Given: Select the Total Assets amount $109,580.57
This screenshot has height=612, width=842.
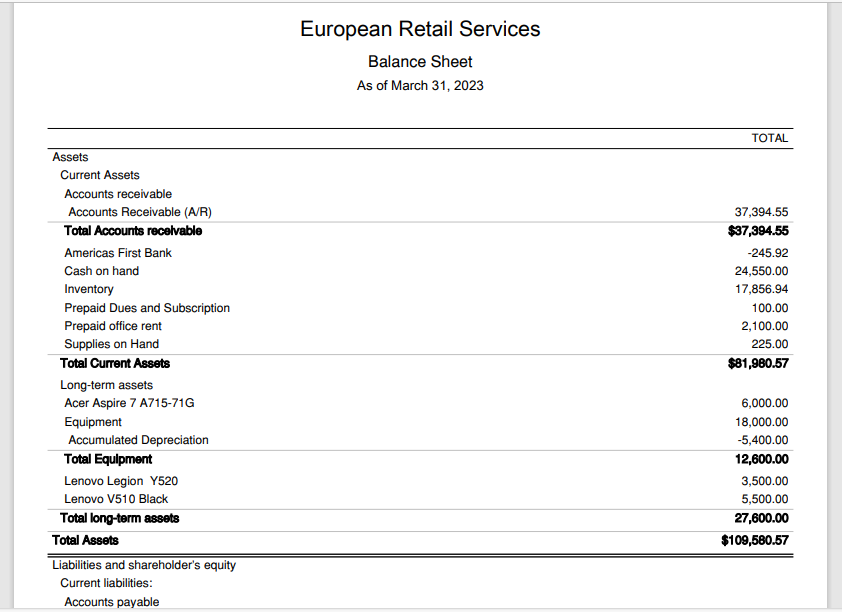Looking at the screenshot, I should tap(755, 540).
